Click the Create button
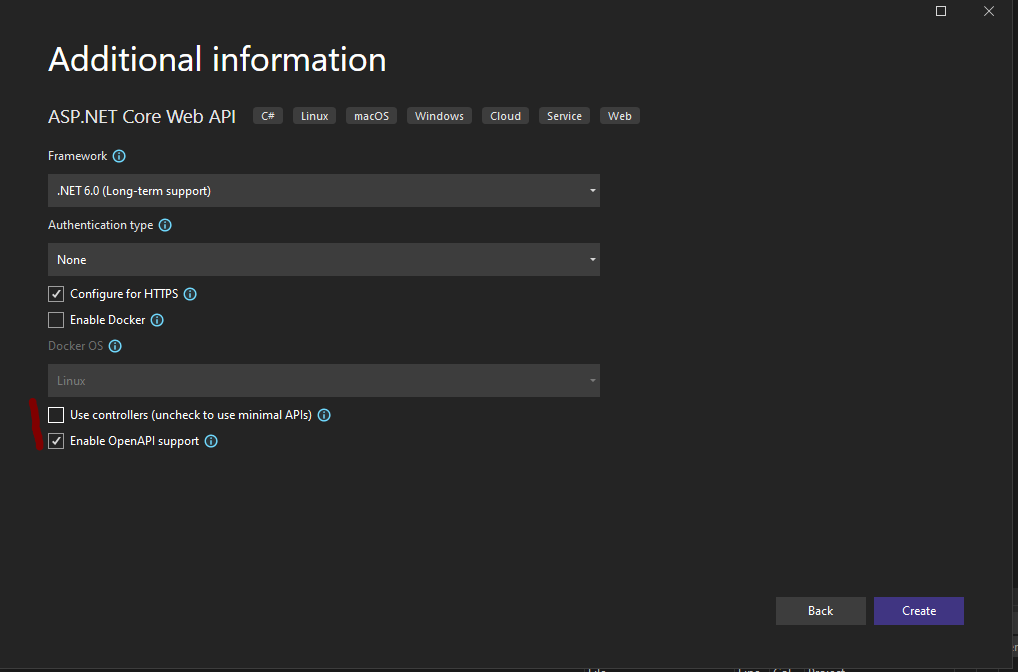The image size is (1018, 672). tap(918, 611)
